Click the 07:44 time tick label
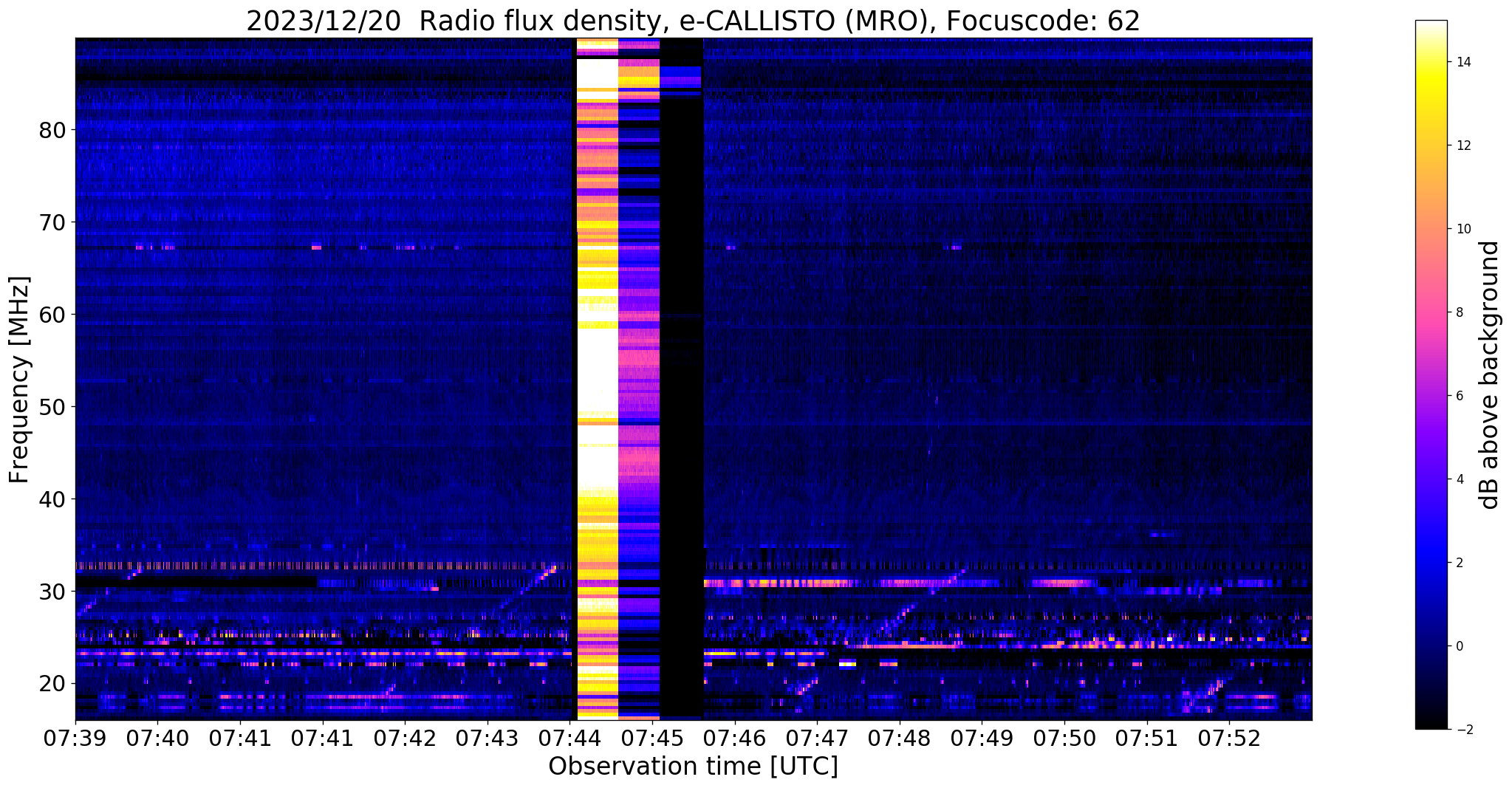1512x788 pixels. coord(569,738)
